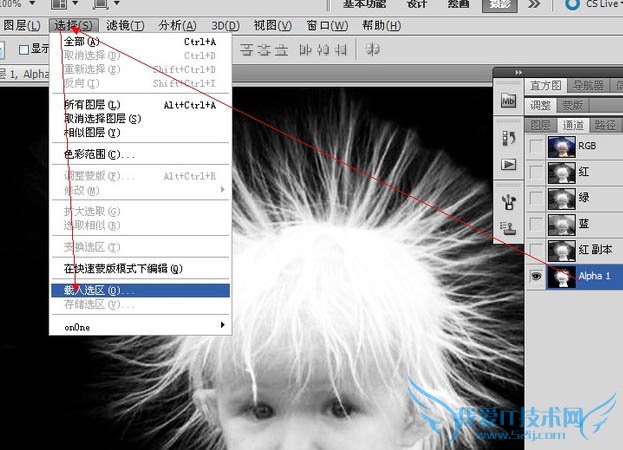Open the Mini Bridge panel icon
The width and height of the screenshot is (623, 450).
(508, 101)
